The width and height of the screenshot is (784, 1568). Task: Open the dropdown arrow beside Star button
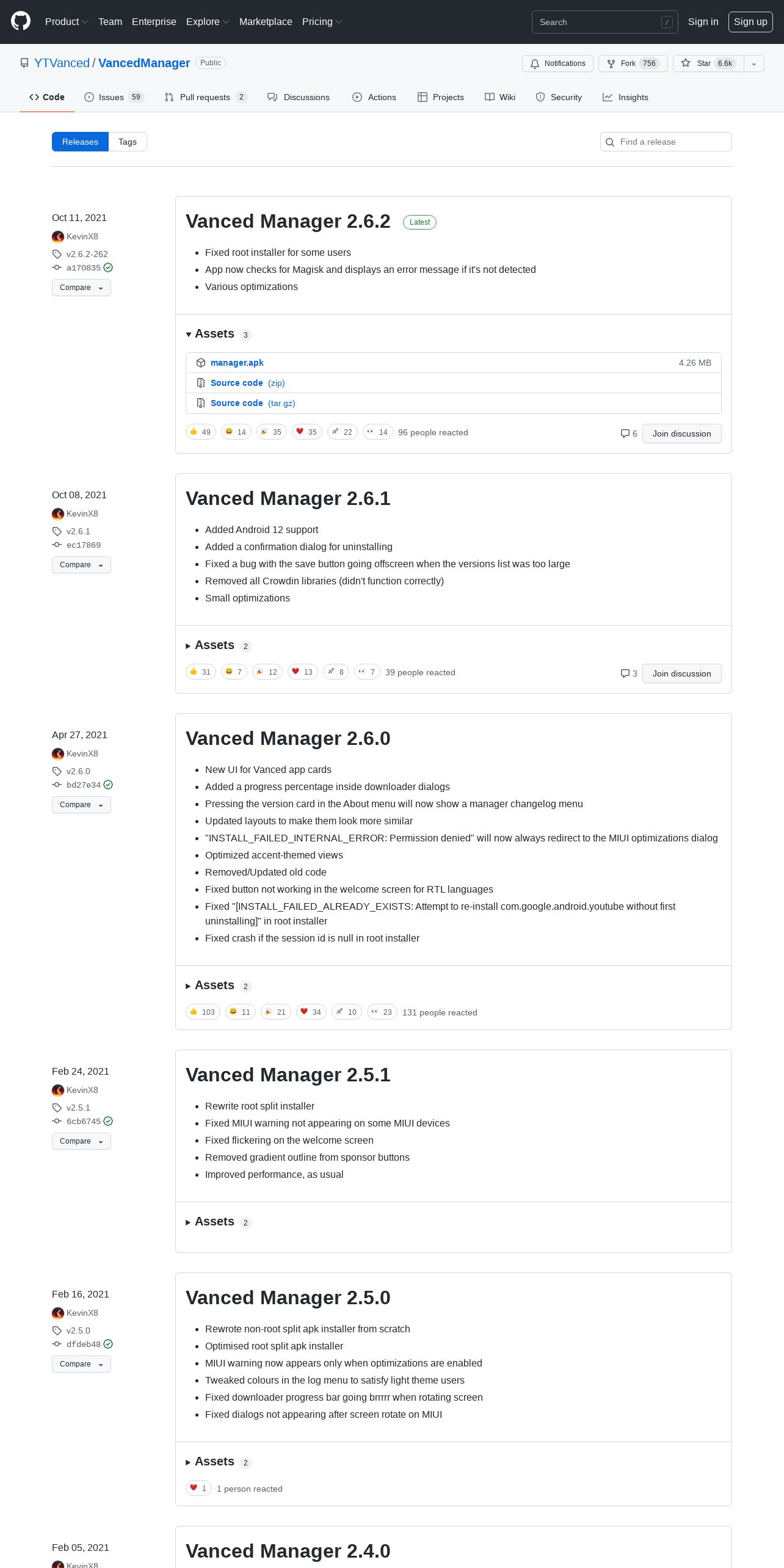pyautogui.click(x=754, y=64)
